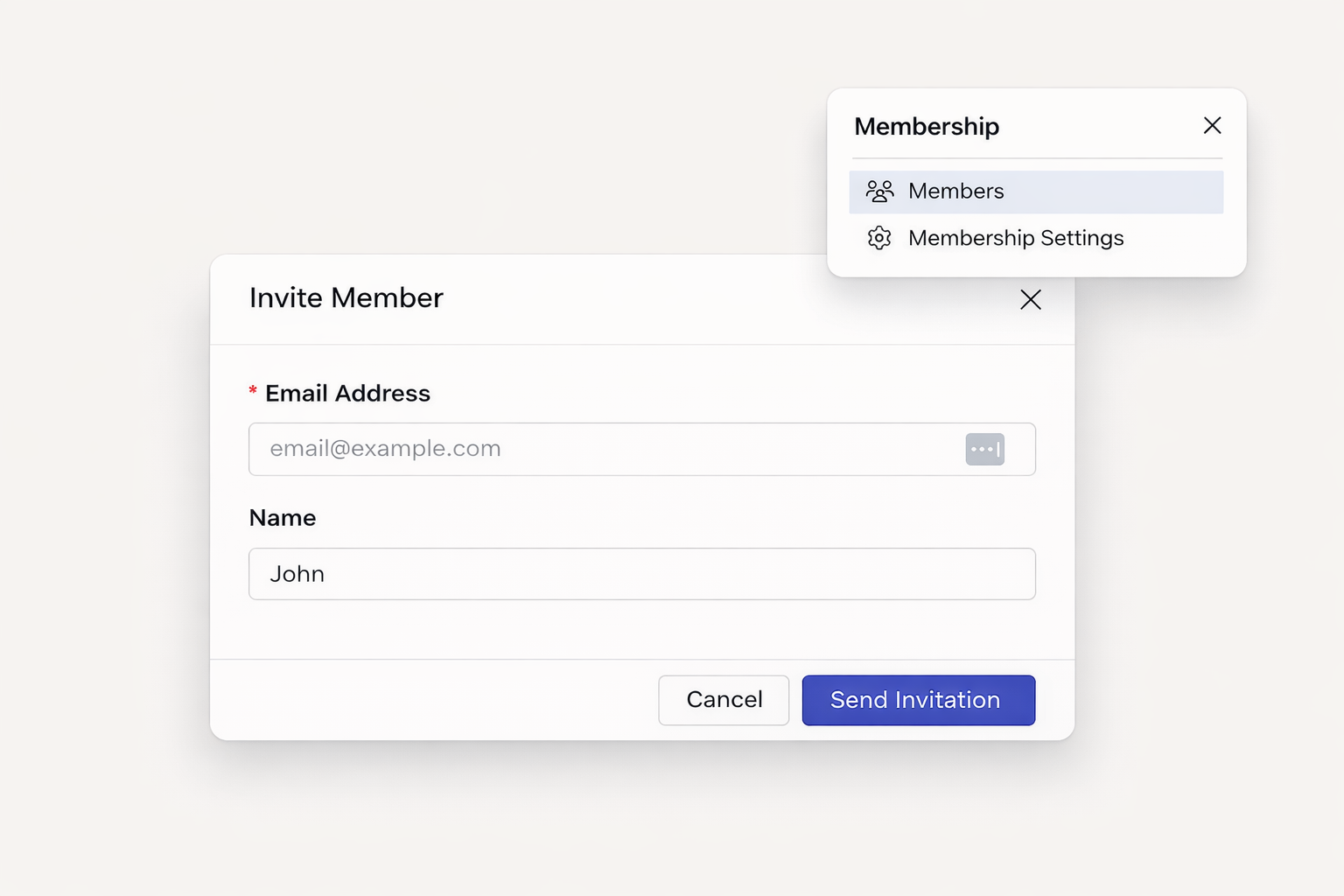Click empty footer area left of Cancel
The height and width of the screenshot is (896, 1344).
click(437, 700)
